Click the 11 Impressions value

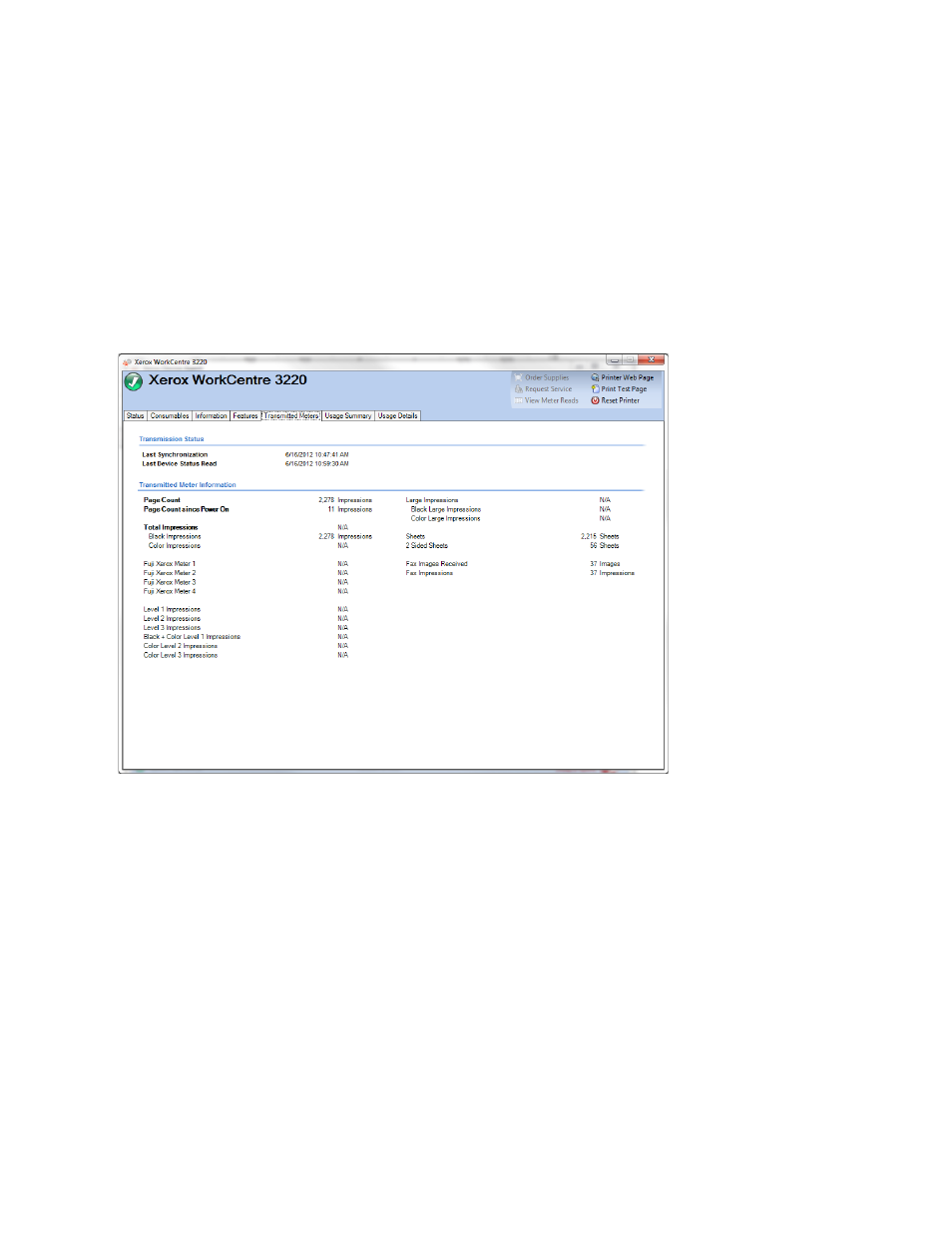pyautogui.click(x=350, y=509)
